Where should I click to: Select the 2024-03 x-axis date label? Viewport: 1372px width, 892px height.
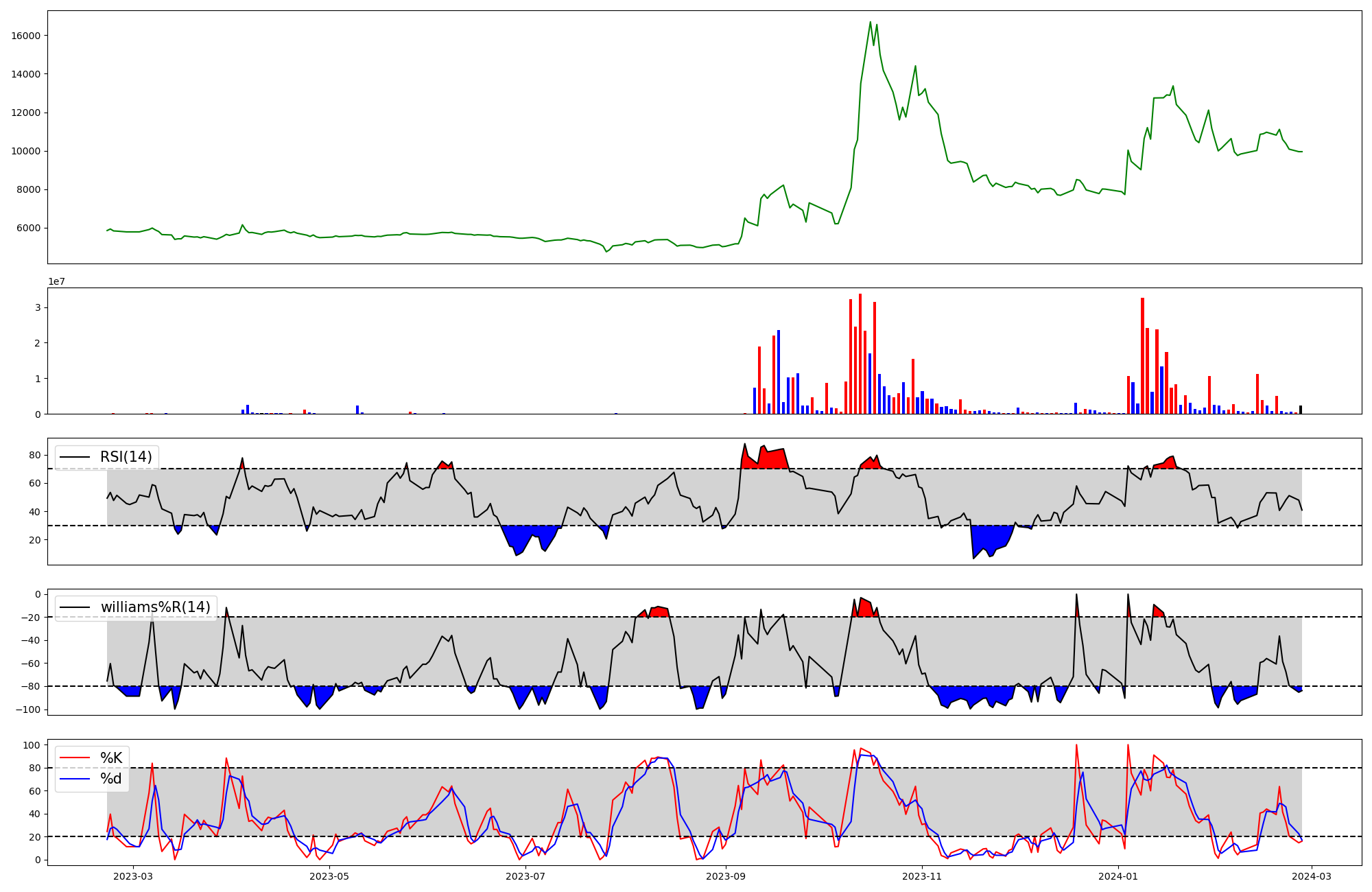coord(1312,876)
